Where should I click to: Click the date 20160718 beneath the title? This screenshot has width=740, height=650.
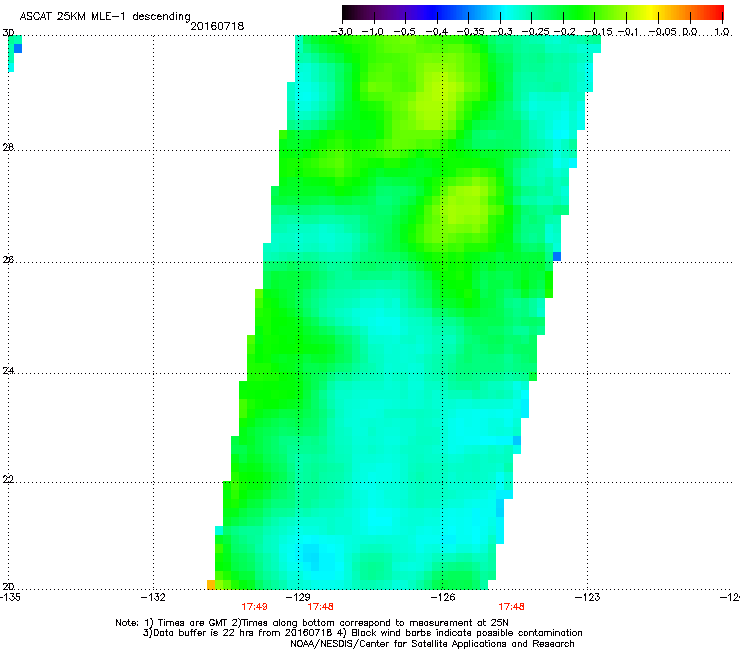coord(217,26)
